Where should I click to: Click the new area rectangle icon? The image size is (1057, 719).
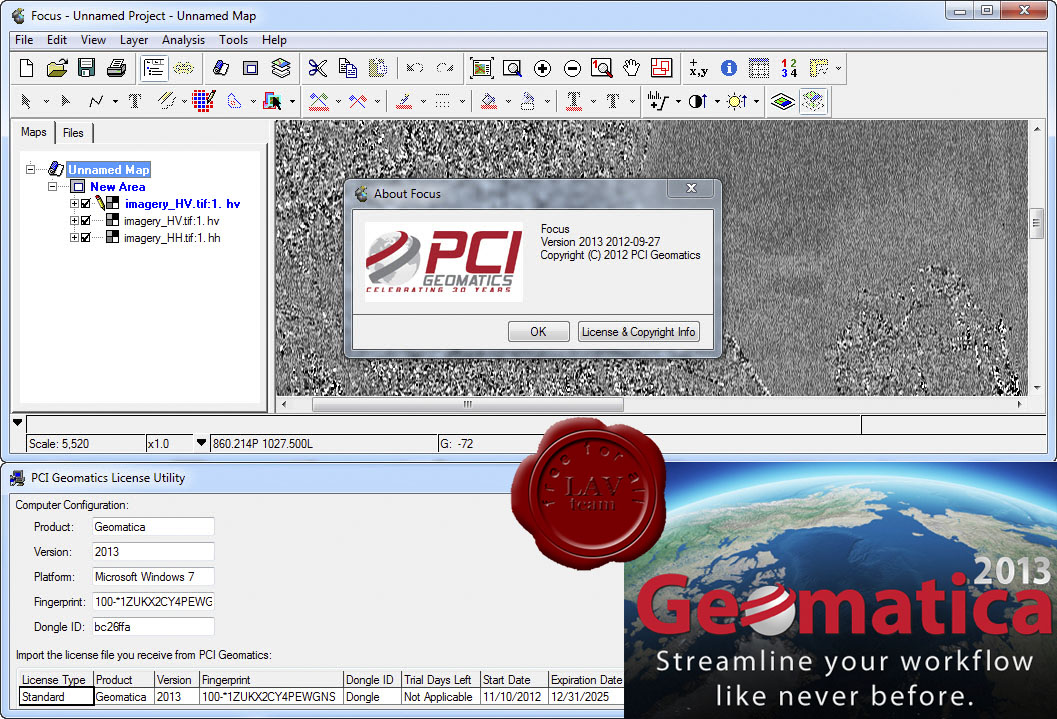coord(251,68)
